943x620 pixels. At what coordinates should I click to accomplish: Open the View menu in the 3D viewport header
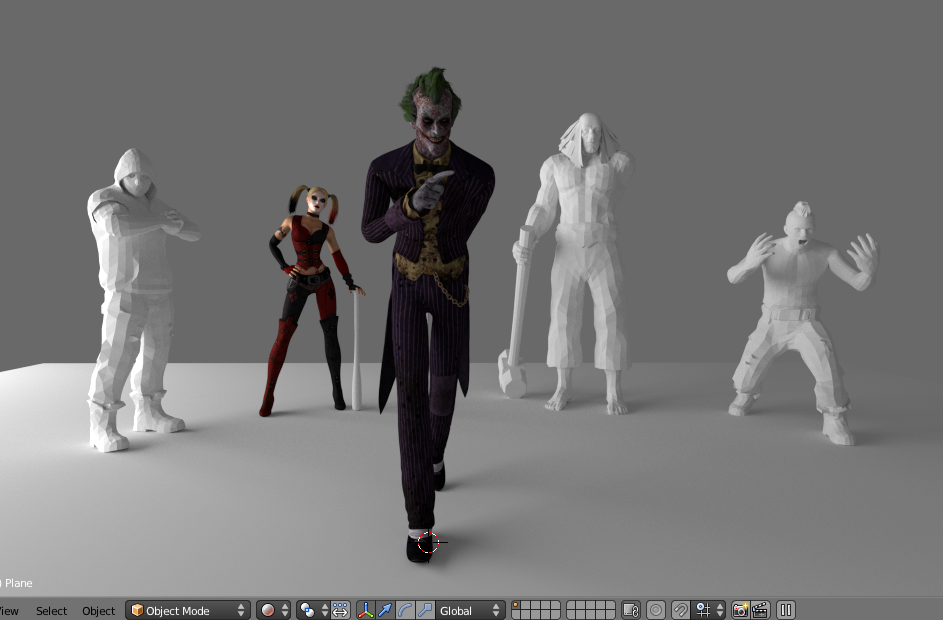point(9,611)
